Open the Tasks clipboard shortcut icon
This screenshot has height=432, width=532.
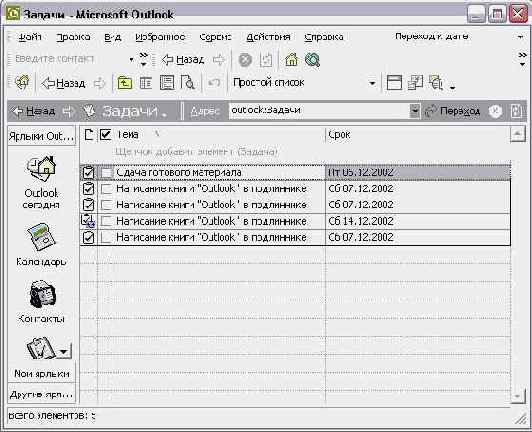[x=41, y=348]
